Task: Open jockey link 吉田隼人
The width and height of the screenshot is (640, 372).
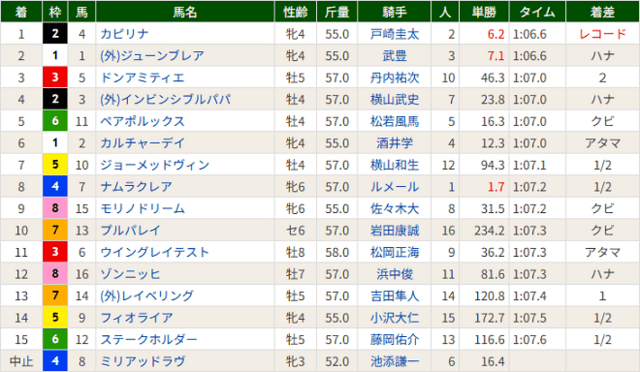Action: click(x=394, y=296)
